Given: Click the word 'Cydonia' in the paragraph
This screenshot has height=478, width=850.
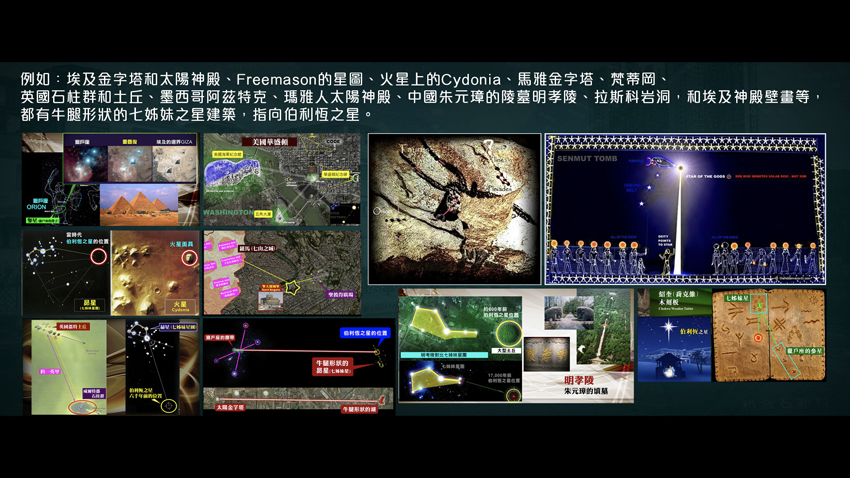Looking at the screenshot, I should tap(471, 80).
